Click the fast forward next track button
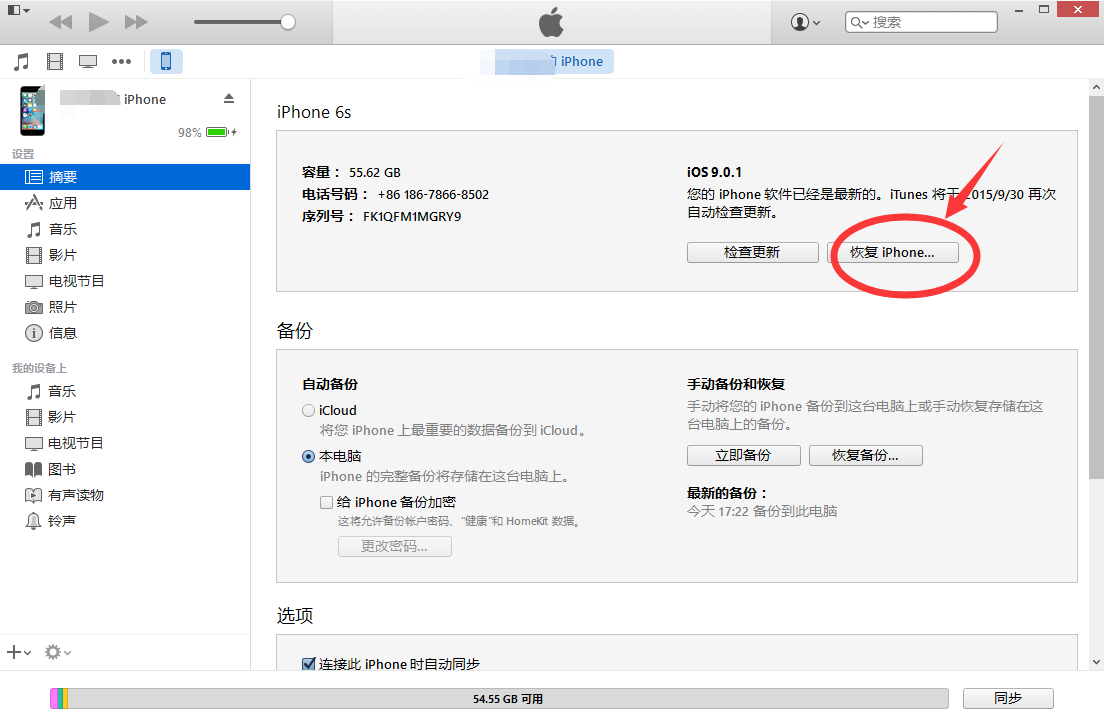Viewport: 1104px width, 726px height. pos(136,22)
